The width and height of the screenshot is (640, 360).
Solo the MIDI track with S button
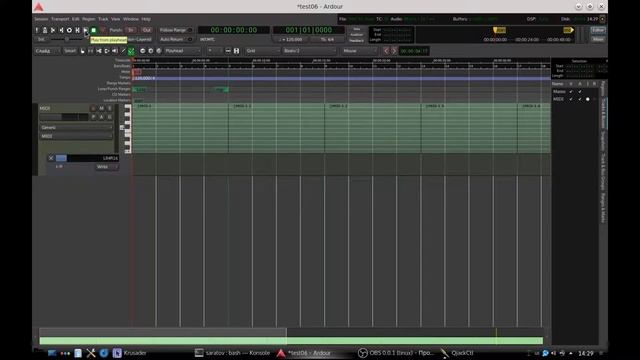click(x=110, y=108)
